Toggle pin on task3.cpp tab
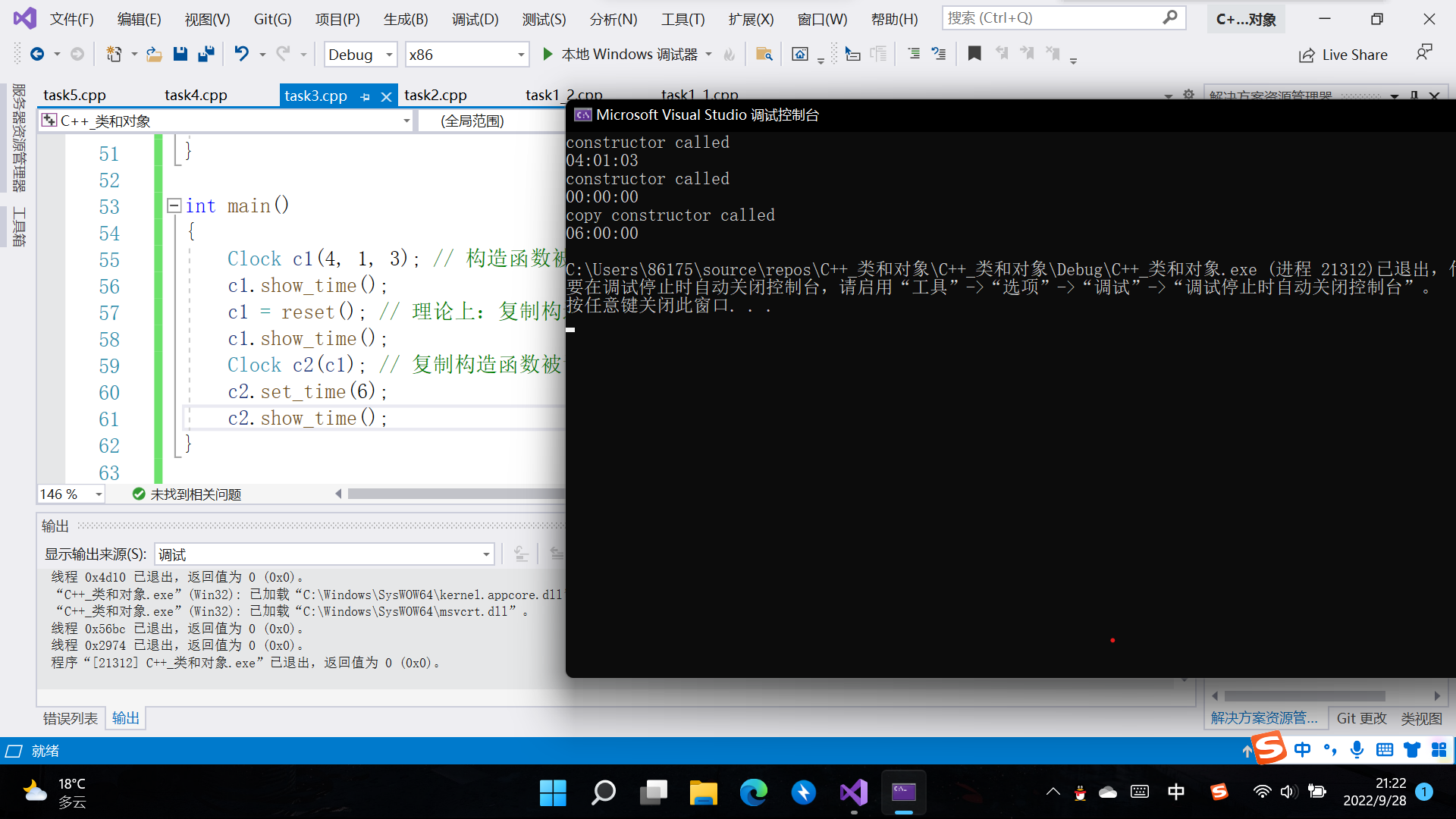The image size is (1456, 819). point(366,96)
